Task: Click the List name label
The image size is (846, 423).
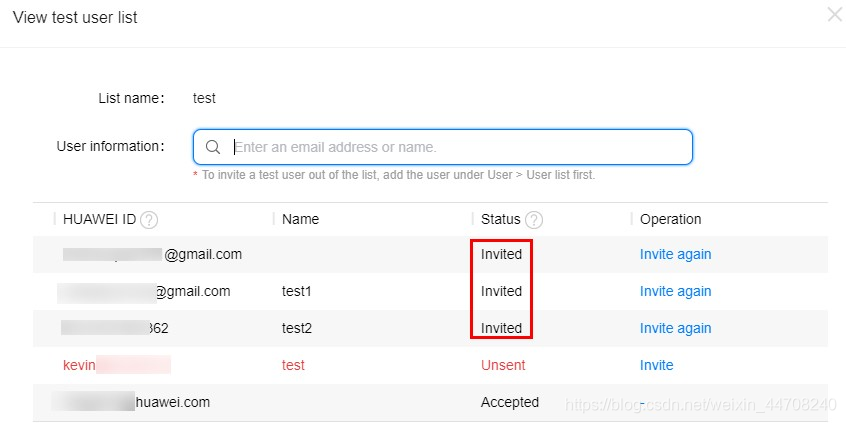Action: point(131,99)
